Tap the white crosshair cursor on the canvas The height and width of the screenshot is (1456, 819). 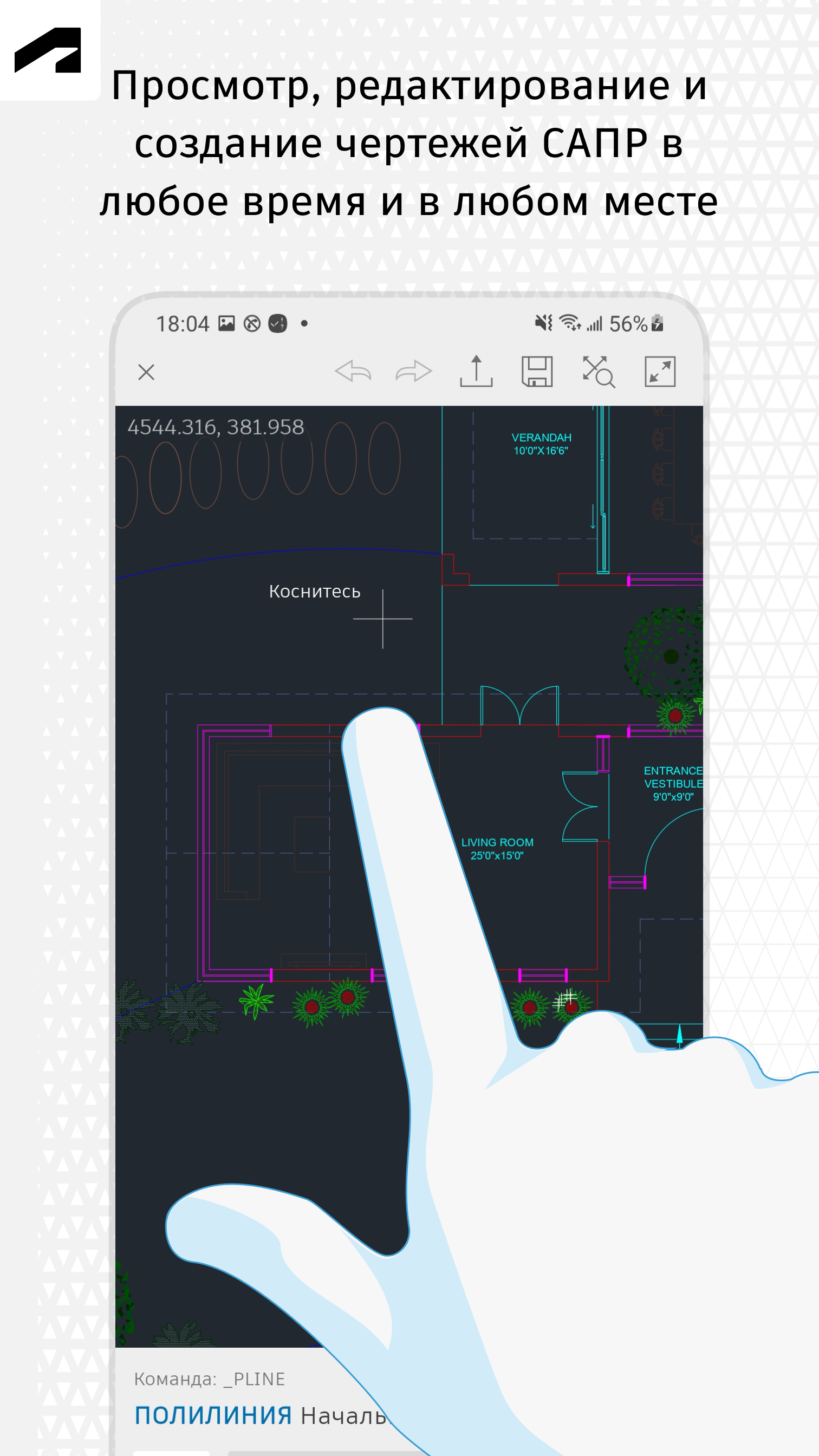pos(382,619)
